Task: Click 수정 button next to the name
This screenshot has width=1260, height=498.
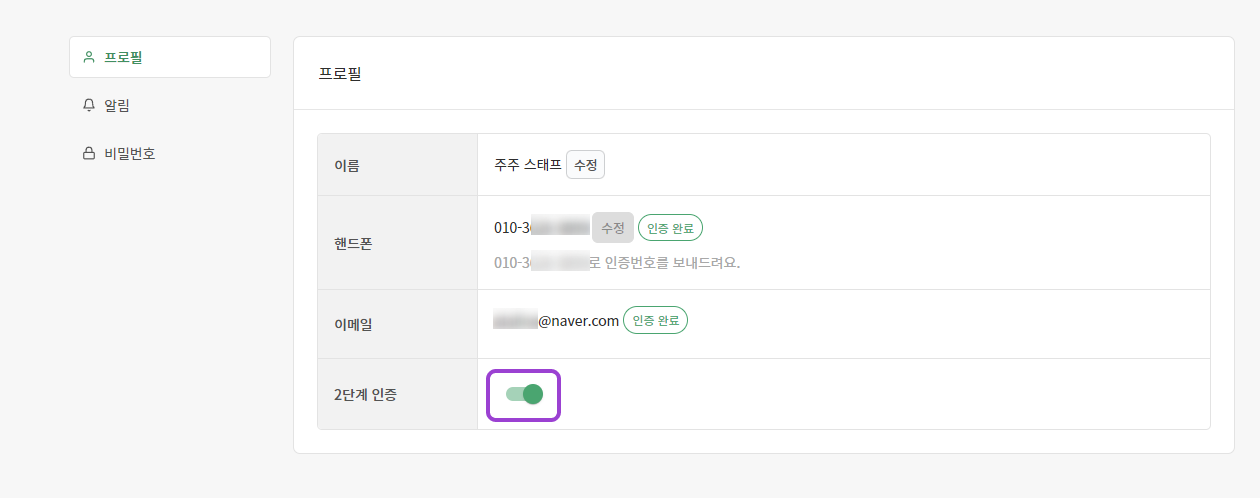Action: [585, 165]
